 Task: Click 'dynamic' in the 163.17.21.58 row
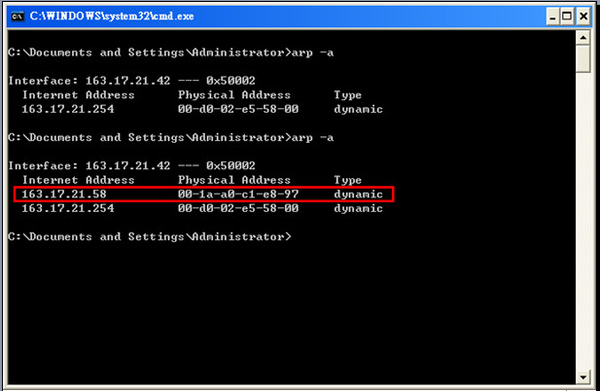tap(358, 195)
